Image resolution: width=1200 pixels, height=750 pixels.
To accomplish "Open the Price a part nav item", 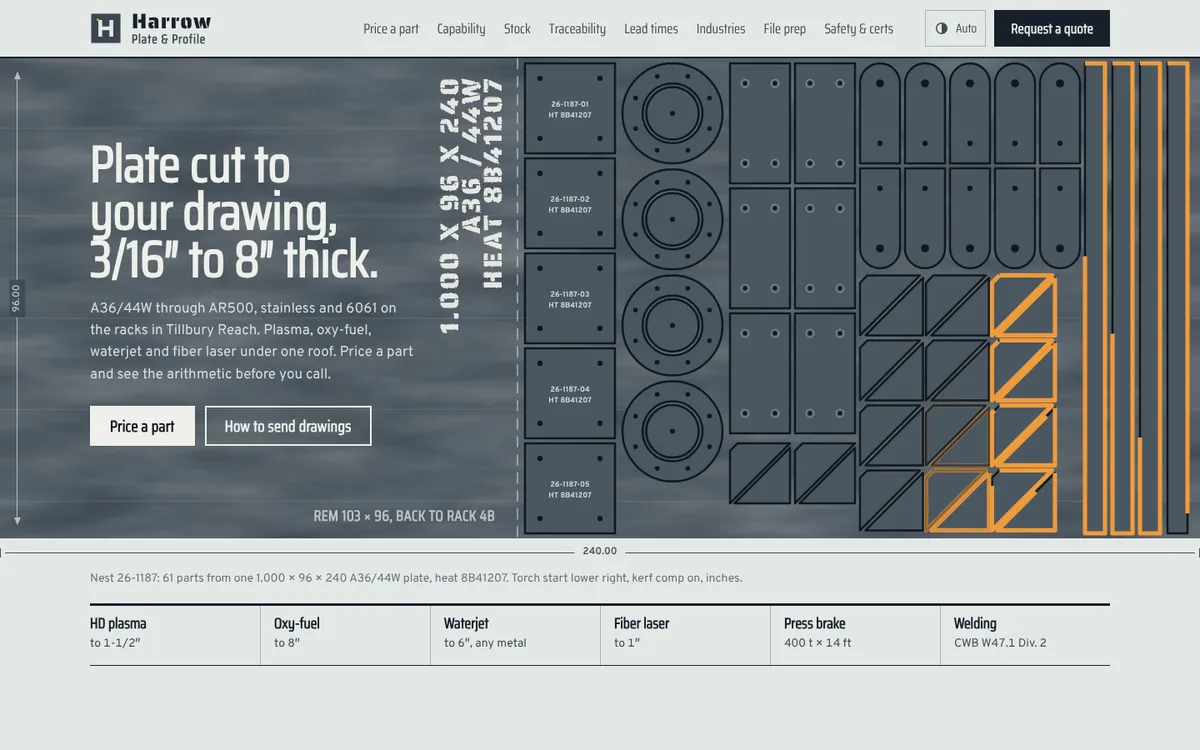I will [391, 29].
